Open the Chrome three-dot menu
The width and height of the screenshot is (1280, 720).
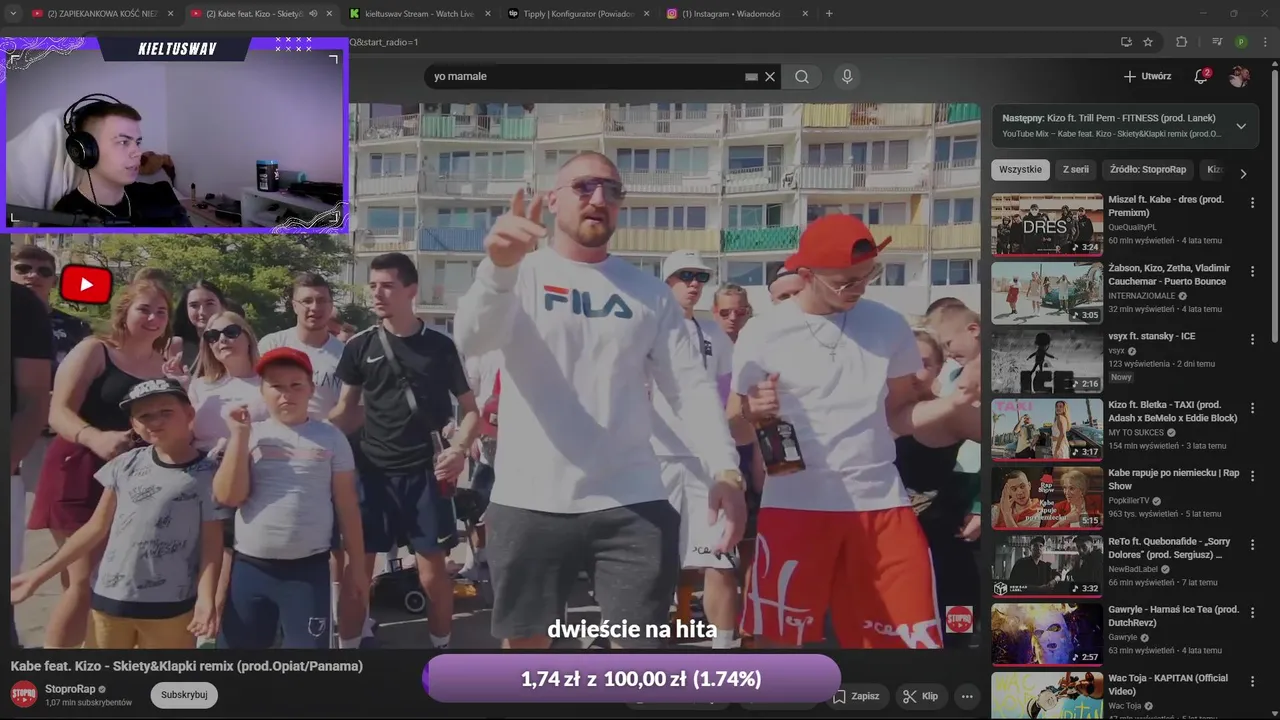click(1266, 42)
